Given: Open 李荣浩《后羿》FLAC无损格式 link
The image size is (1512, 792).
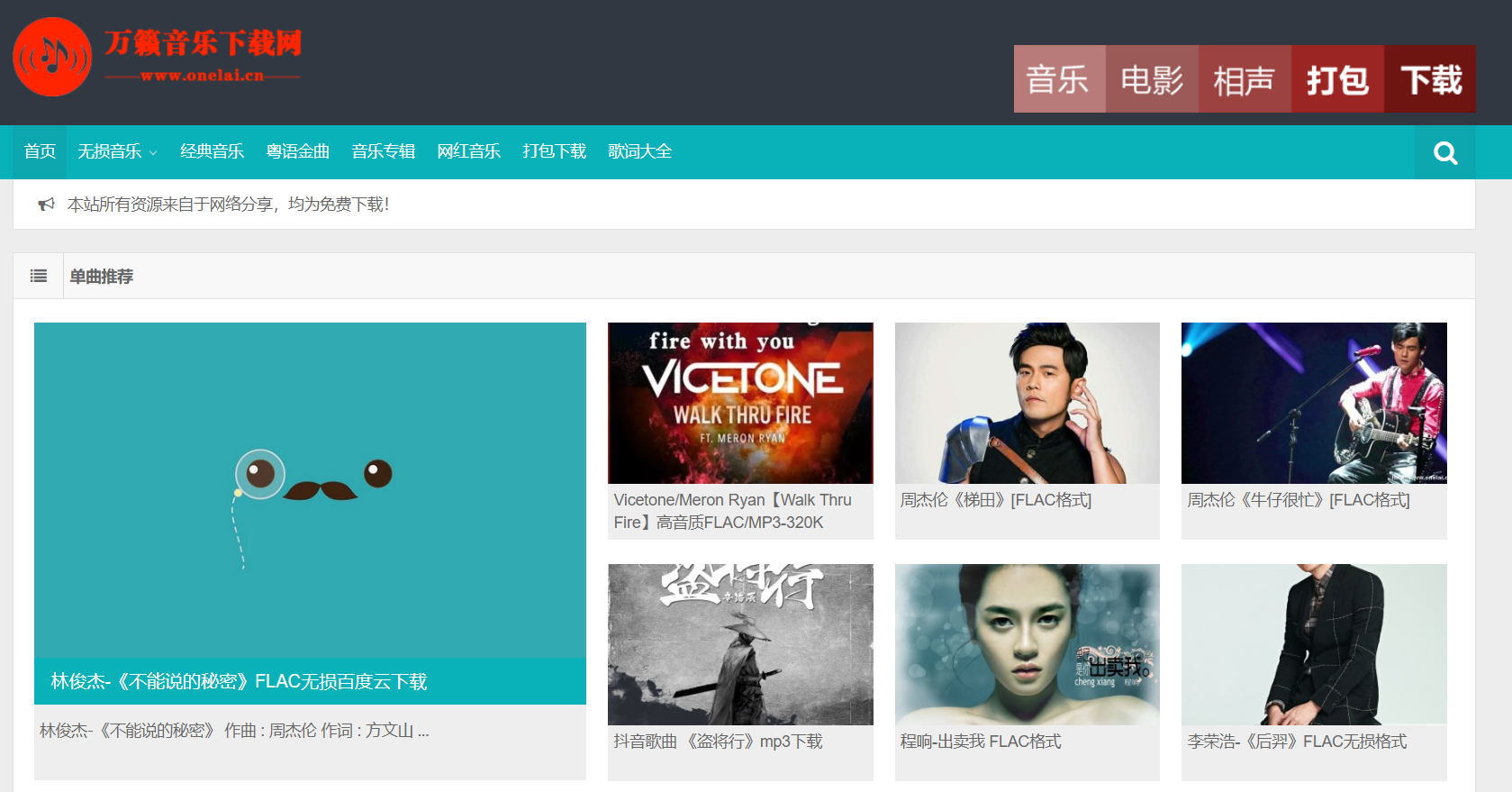Looking at the screenshot, I should pyautogui.click(x=1296, y=742).
